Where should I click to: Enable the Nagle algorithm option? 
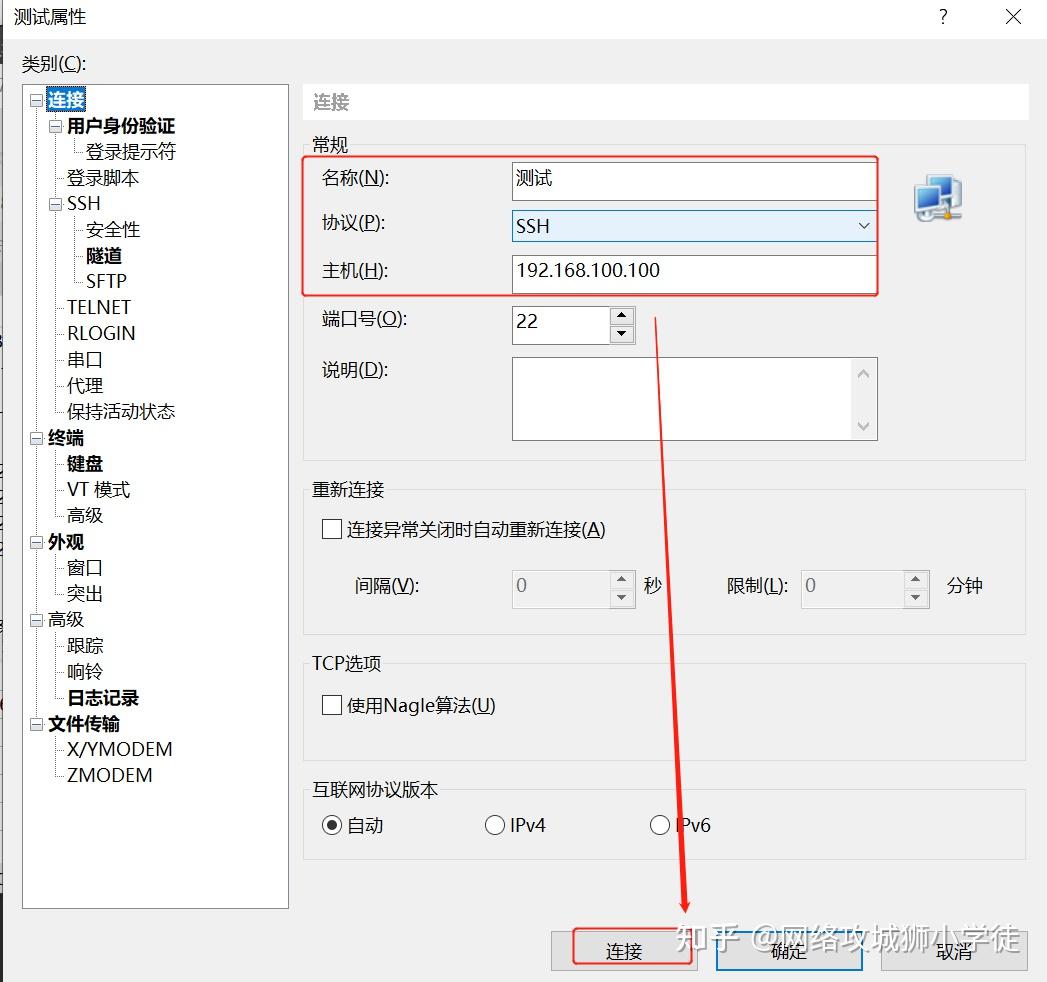pos(331,705)
